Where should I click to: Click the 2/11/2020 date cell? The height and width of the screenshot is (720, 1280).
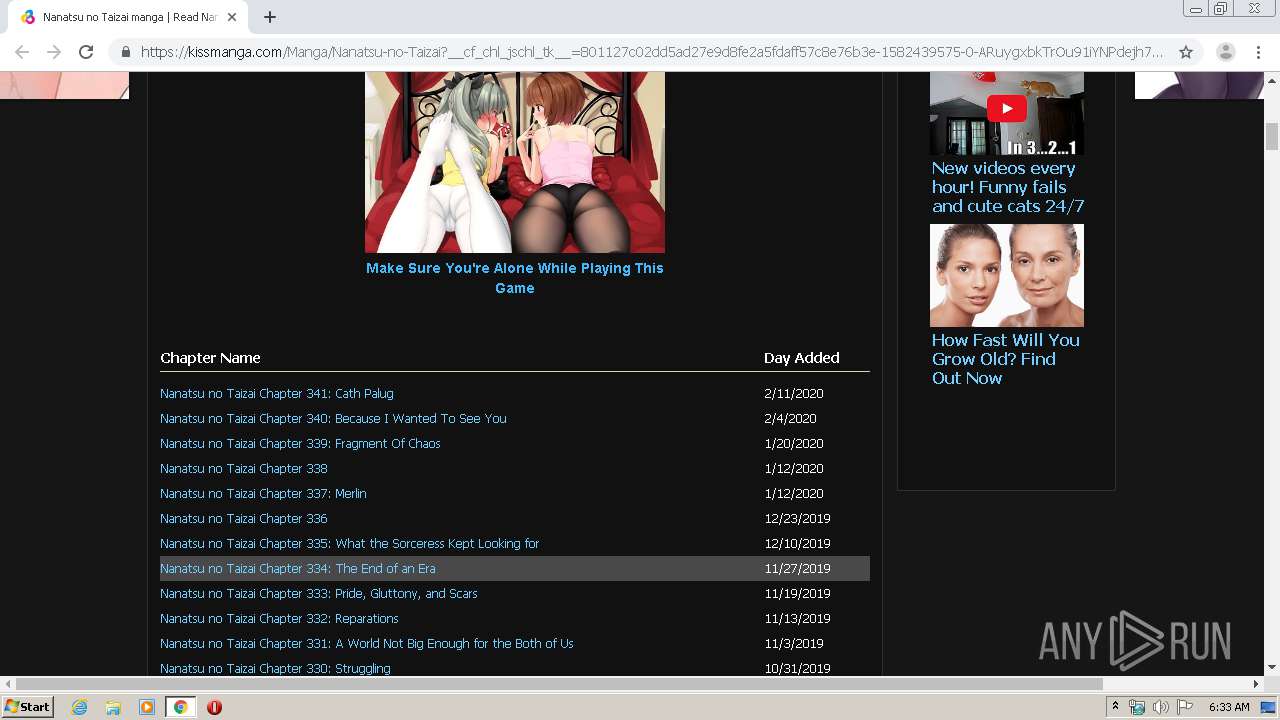coord(794,394)
